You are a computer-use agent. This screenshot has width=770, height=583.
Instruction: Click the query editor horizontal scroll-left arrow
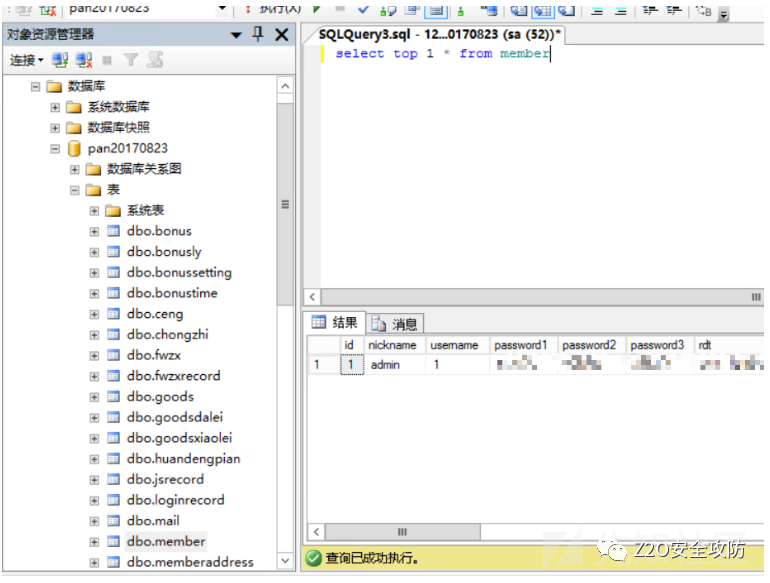point(312,297)
